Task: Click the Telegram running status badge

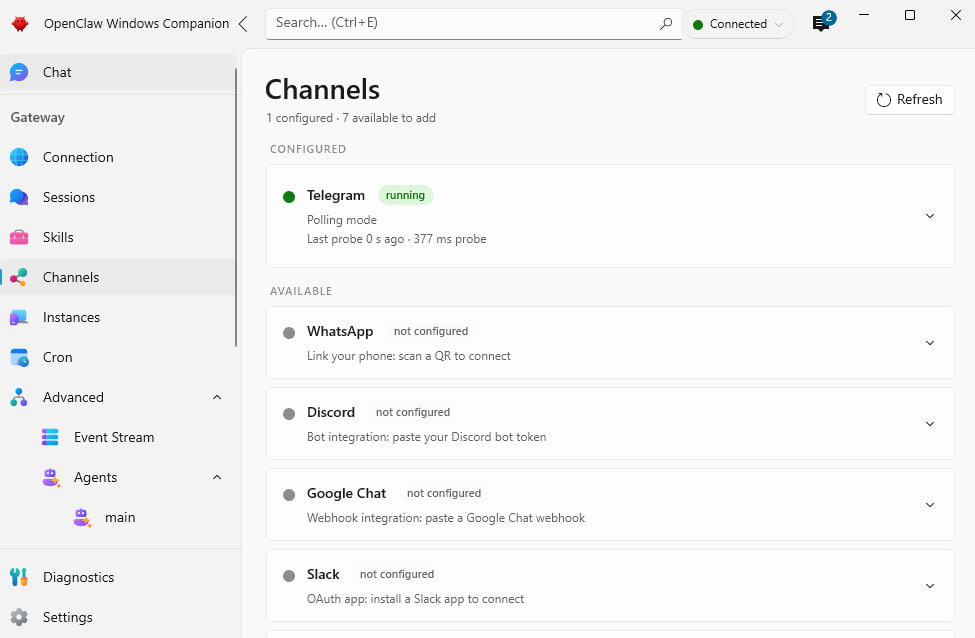Action: 405,195
